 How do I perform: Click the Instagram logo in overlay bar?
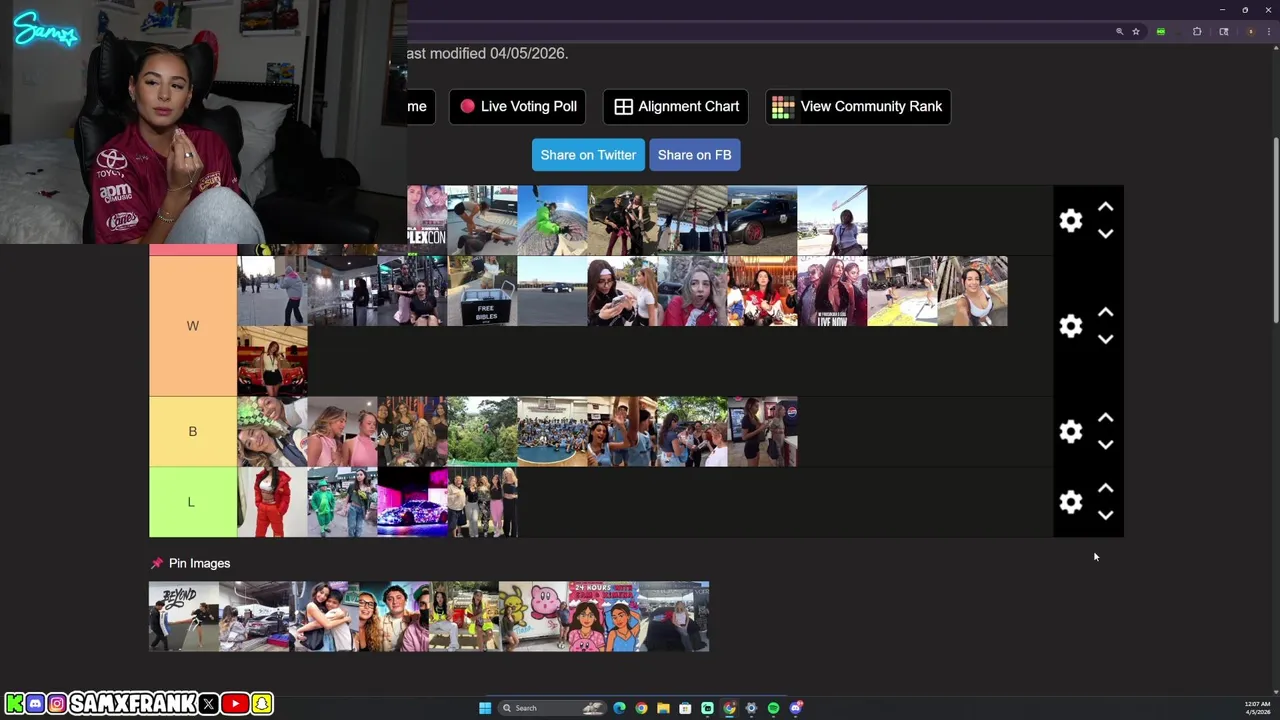(x=57, y=704)
